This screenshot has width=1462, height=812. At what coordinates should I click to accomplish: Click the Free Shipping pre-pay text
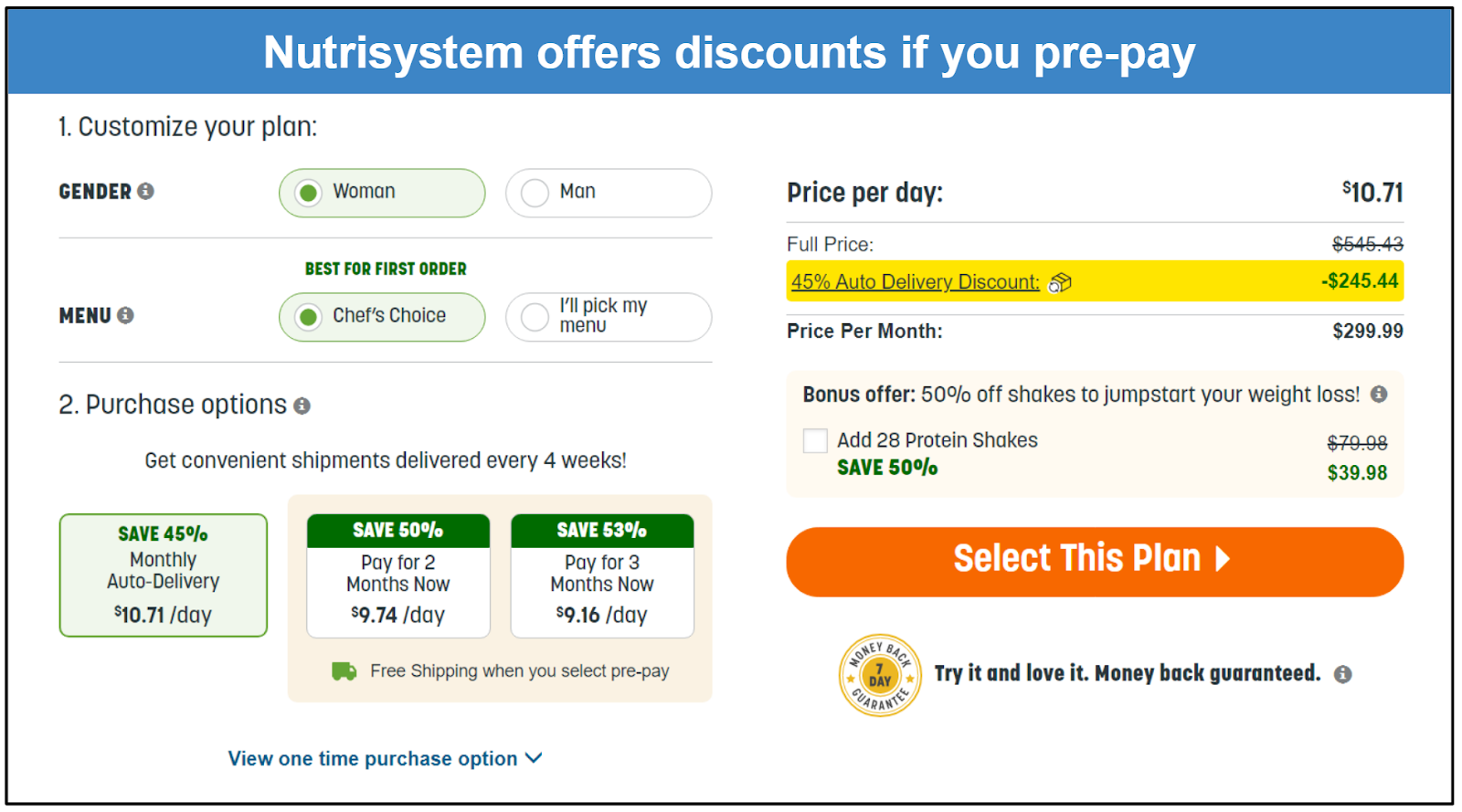click(x=519, y=671)
